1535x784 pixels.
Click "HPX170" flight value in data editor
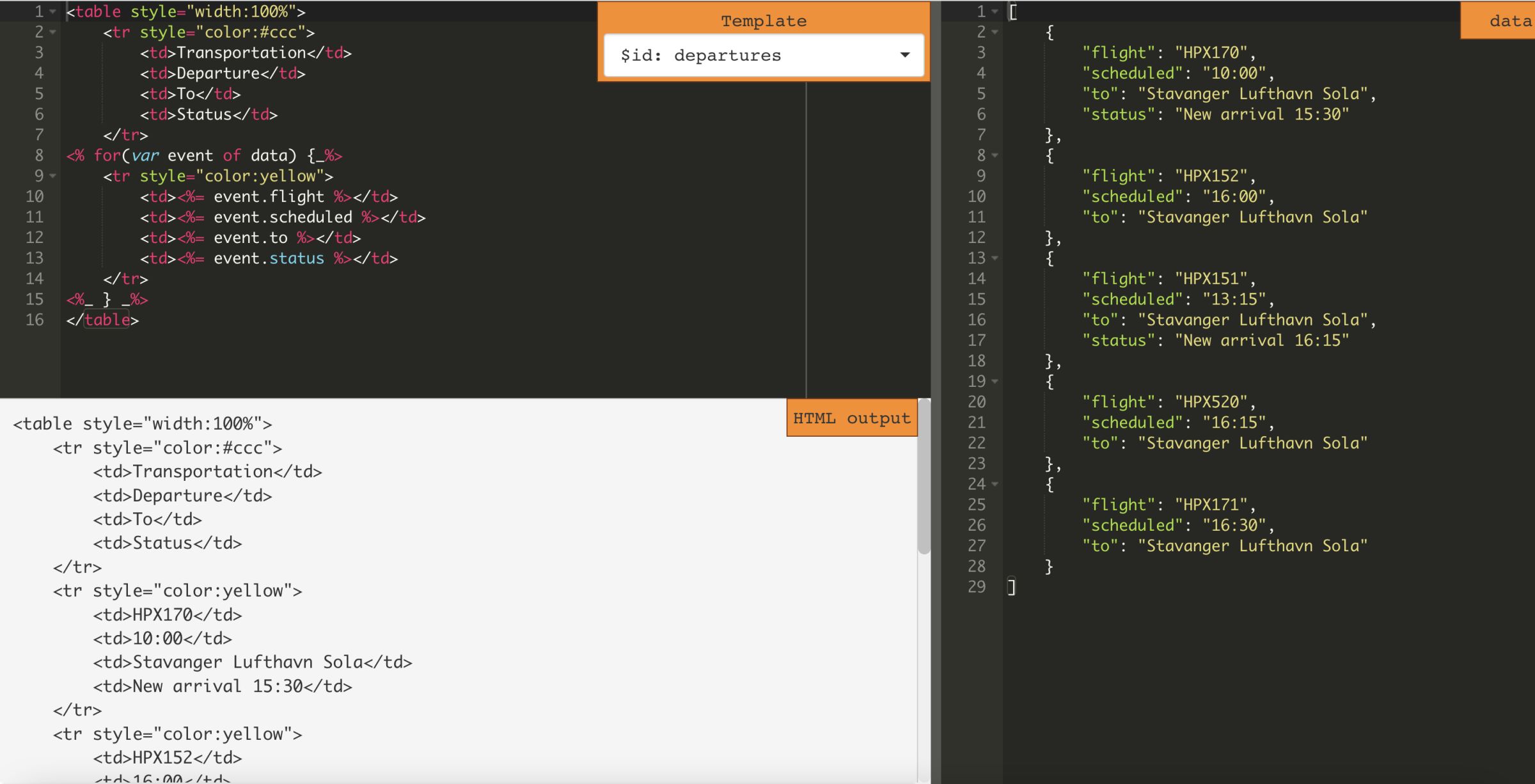pos(1211,52)
